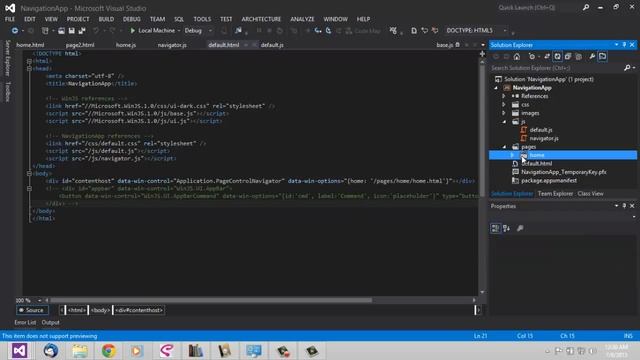
Task: Click the search magnifier in Solution Explorer
Action: coord(627,68)
